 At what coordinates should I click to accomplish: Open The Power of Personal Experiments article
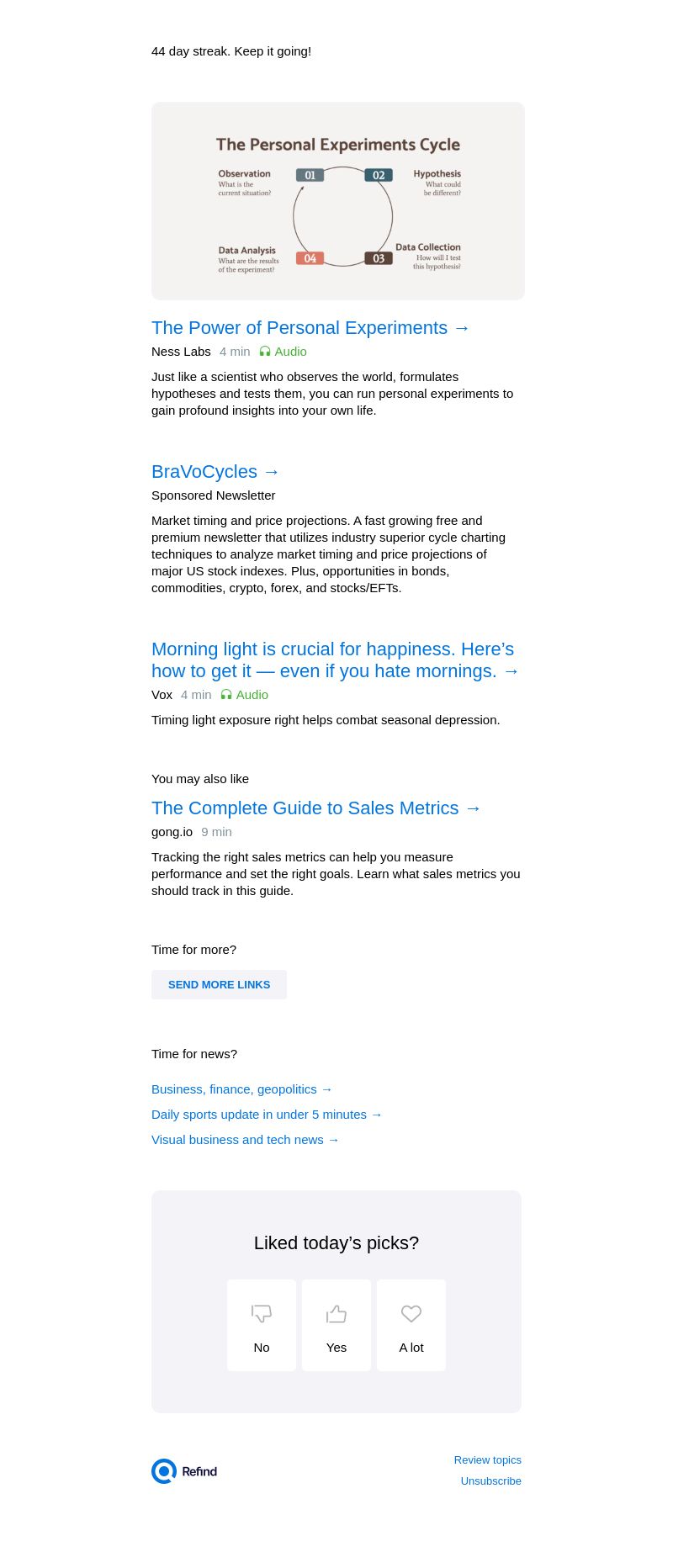(310, 328)
